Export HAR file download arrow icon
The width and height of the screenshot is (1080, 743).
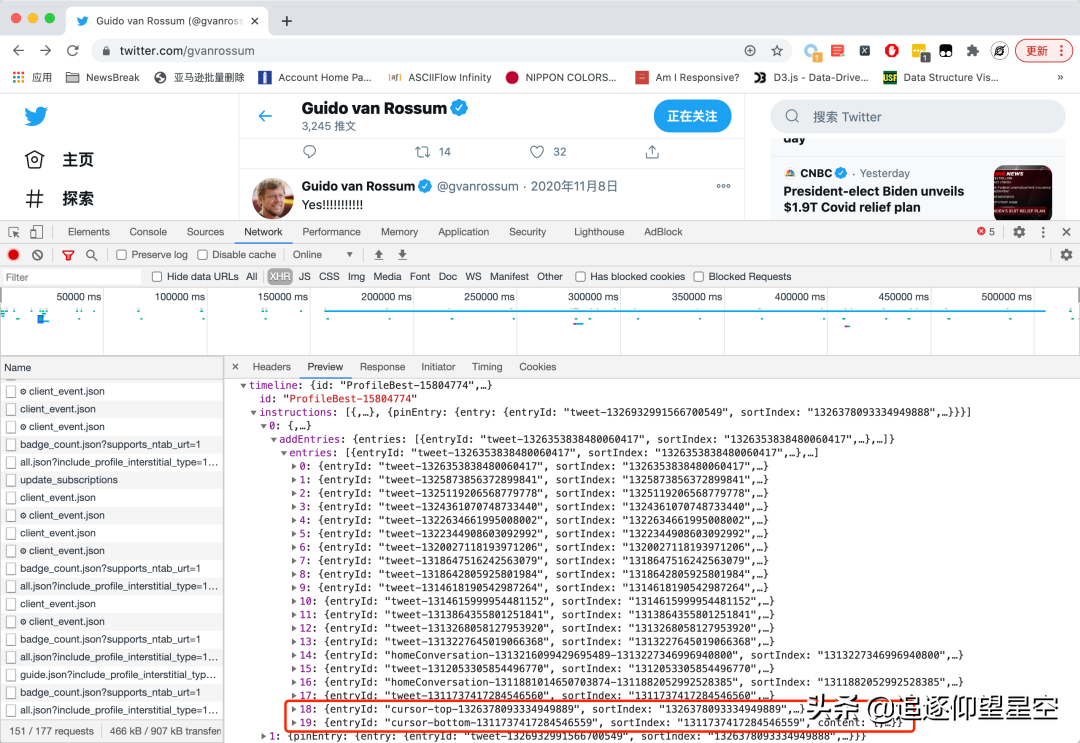click(402, 255)
